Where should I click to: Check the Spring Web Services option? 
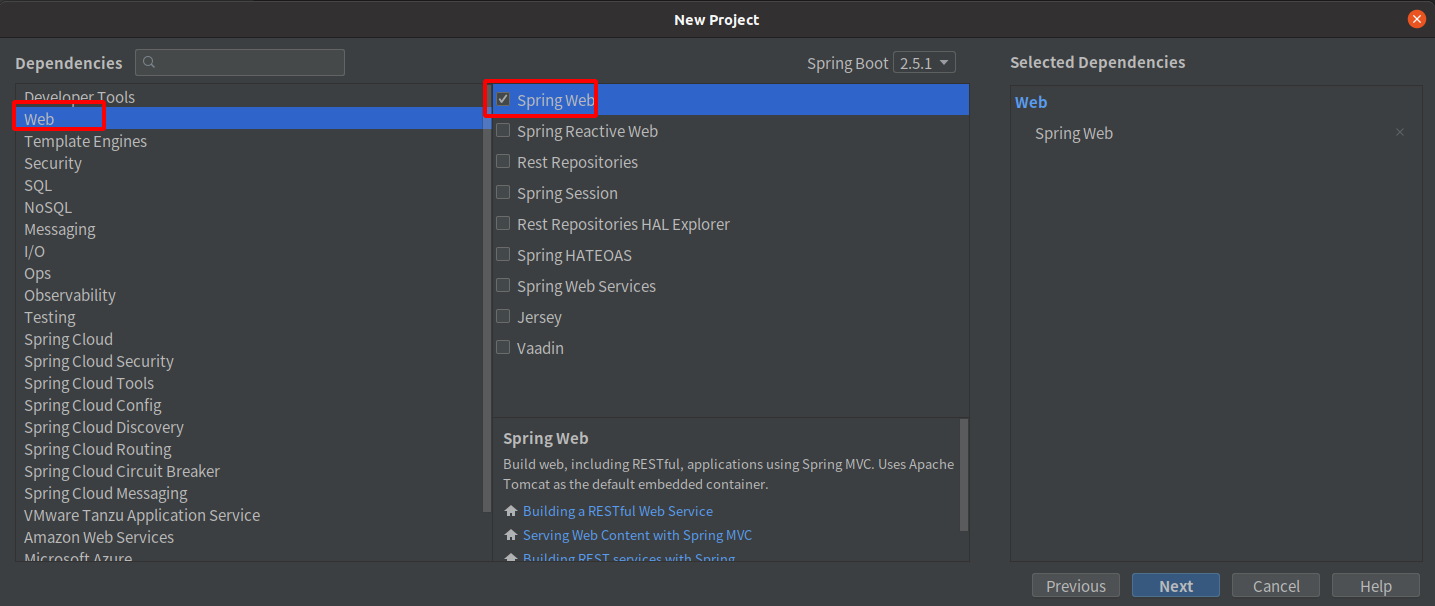coord(503,286)
